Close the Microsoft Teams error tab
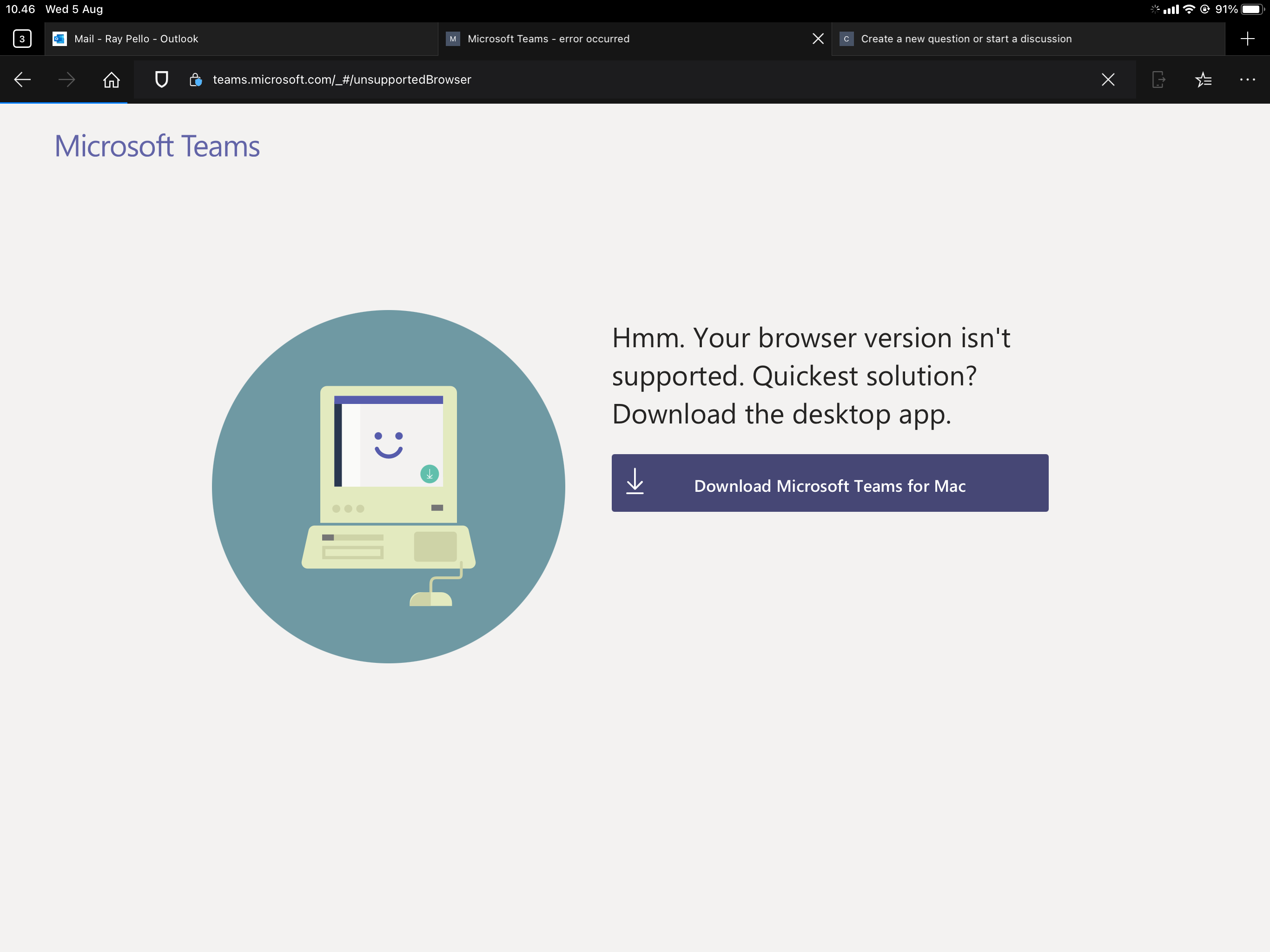 (818, 39)
